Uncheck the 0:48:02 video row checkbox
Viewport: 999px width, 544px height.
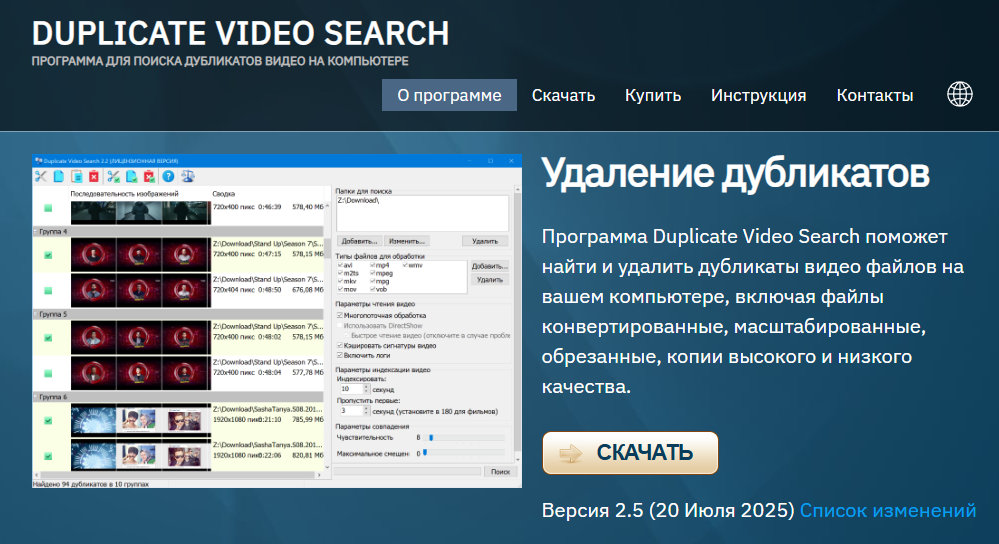[48, 338]
